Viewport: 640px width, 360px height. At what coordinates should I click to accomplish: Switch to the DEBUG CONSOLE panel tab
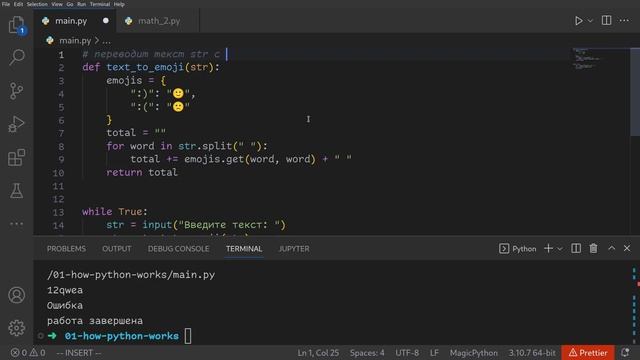pos(178,249)
